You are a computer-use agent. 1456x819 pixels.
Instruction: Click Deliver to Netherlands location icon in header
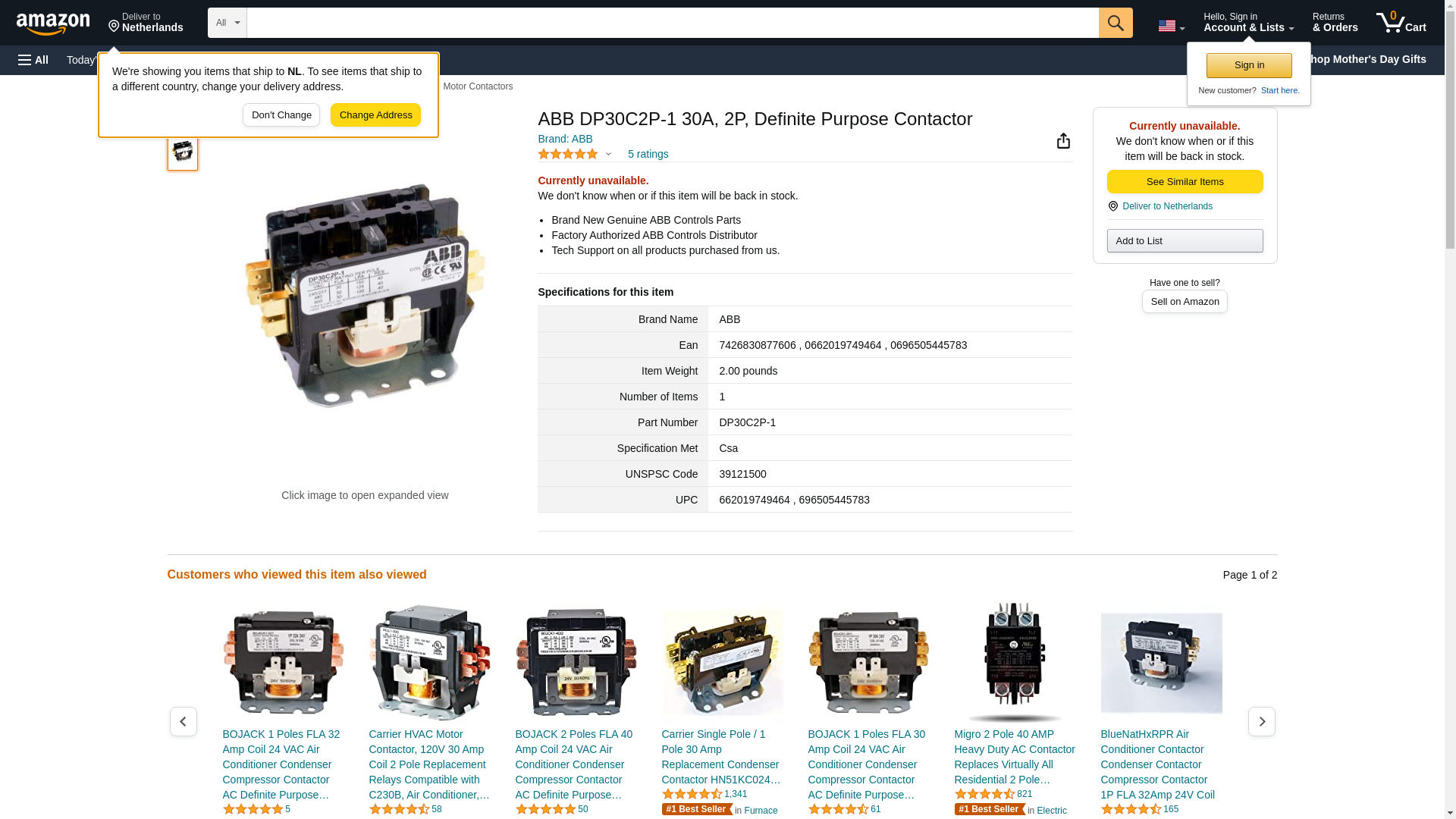(115, 27)
